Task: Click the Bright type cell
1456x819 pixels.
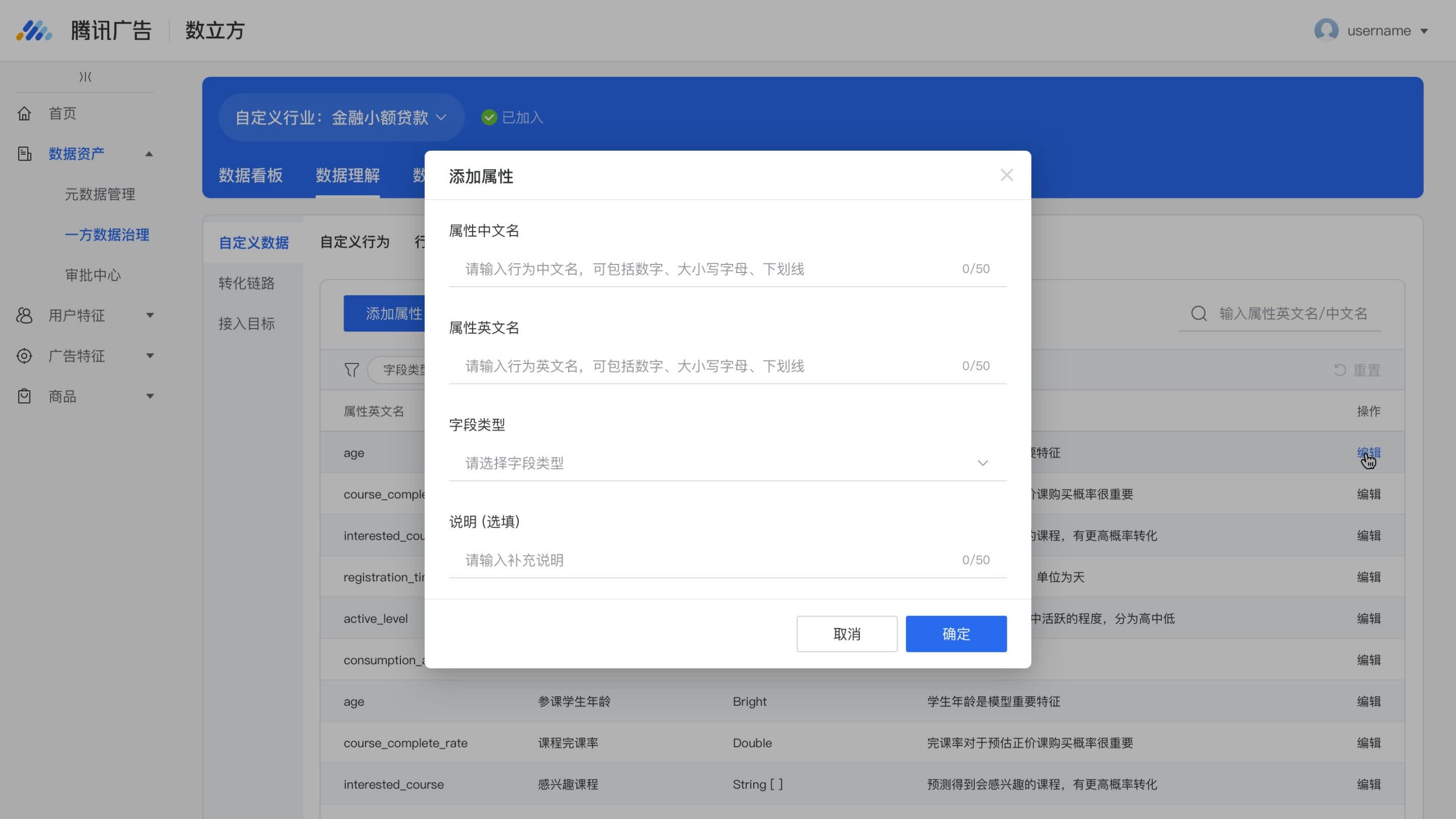Action: [749, 701]
